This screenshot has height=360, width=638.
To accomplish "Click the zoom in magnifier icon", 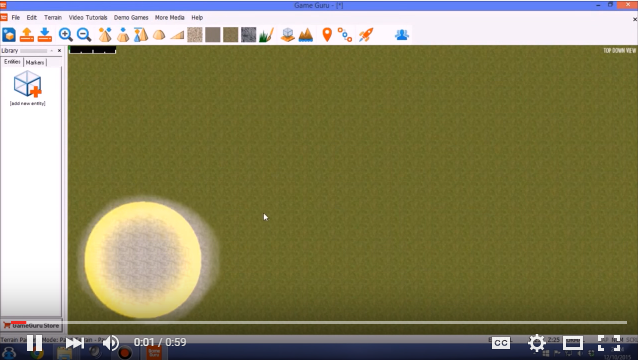I will pyautogui.click(x=66, y=35).
